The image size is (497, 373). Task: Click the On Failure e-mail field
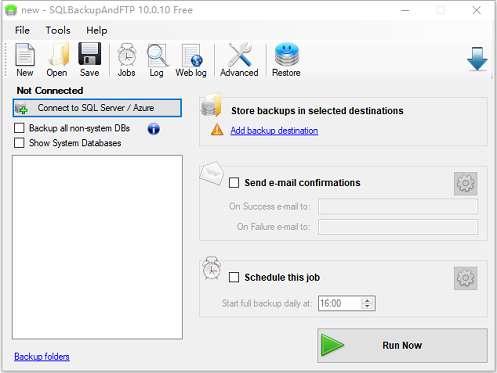pyautogui.click(x=398, y=227)
